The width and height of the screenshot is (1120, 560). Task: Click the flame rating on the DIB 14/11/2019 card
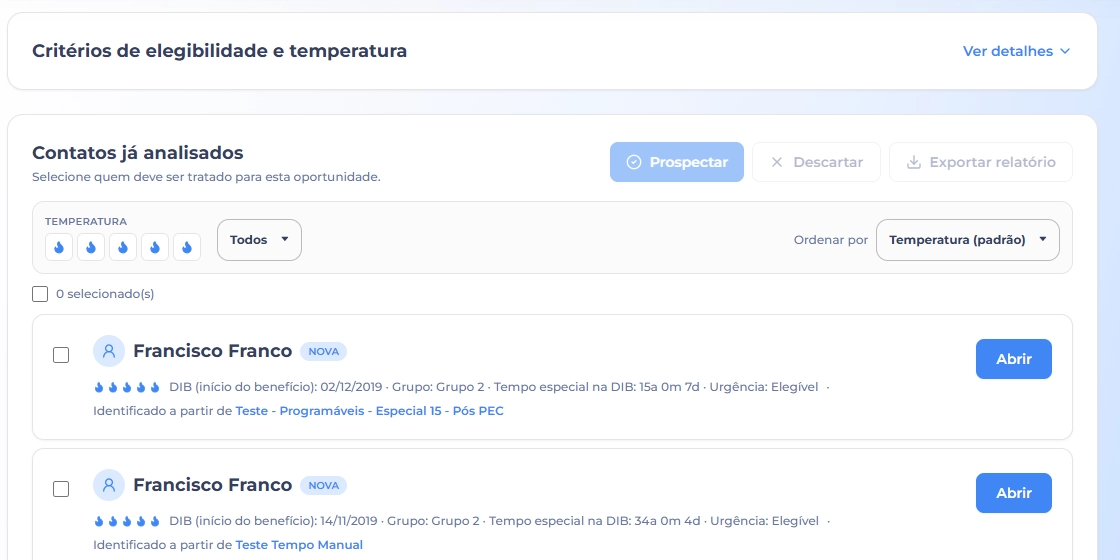tap(129, 521)
